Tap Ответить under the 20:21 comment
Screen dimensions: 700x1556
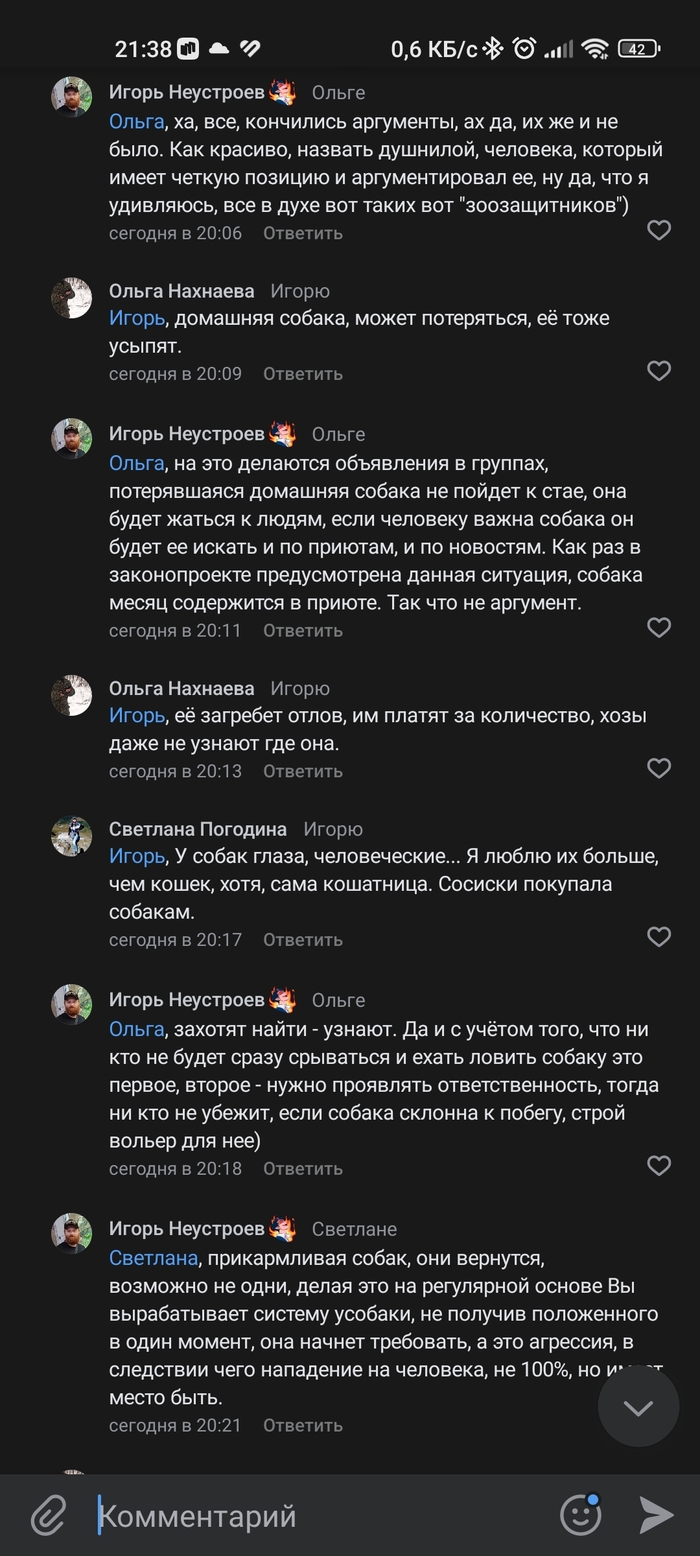302,1425
